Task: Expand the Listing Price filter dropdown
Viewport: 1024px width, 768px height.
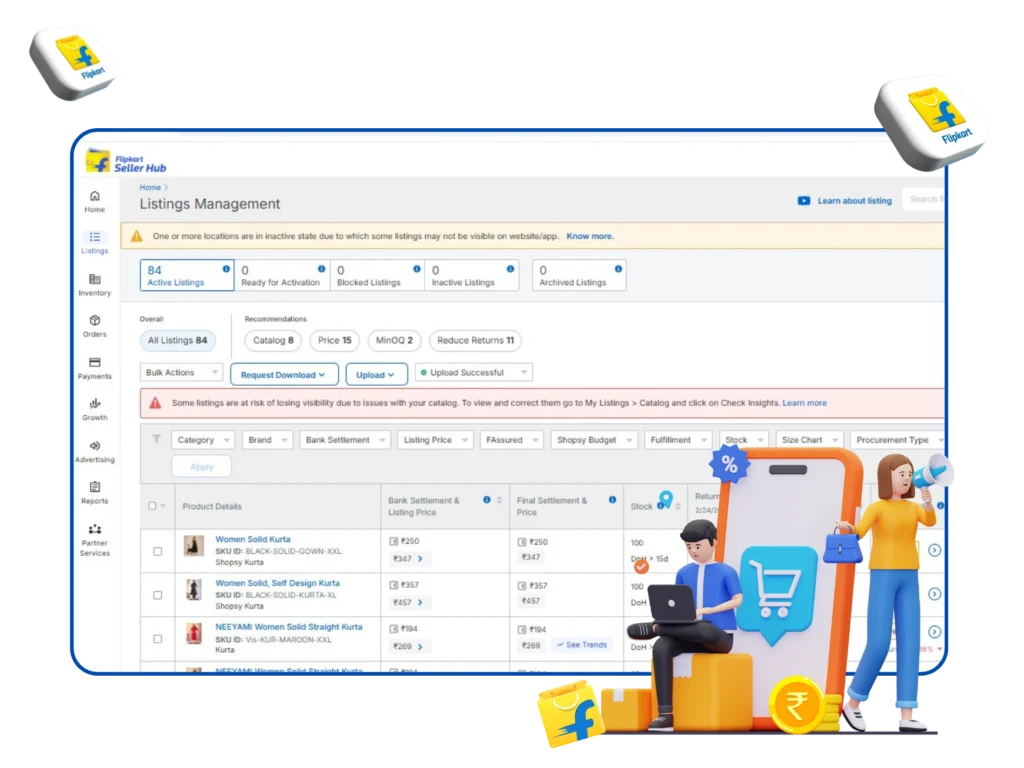Action: point(435,440)
